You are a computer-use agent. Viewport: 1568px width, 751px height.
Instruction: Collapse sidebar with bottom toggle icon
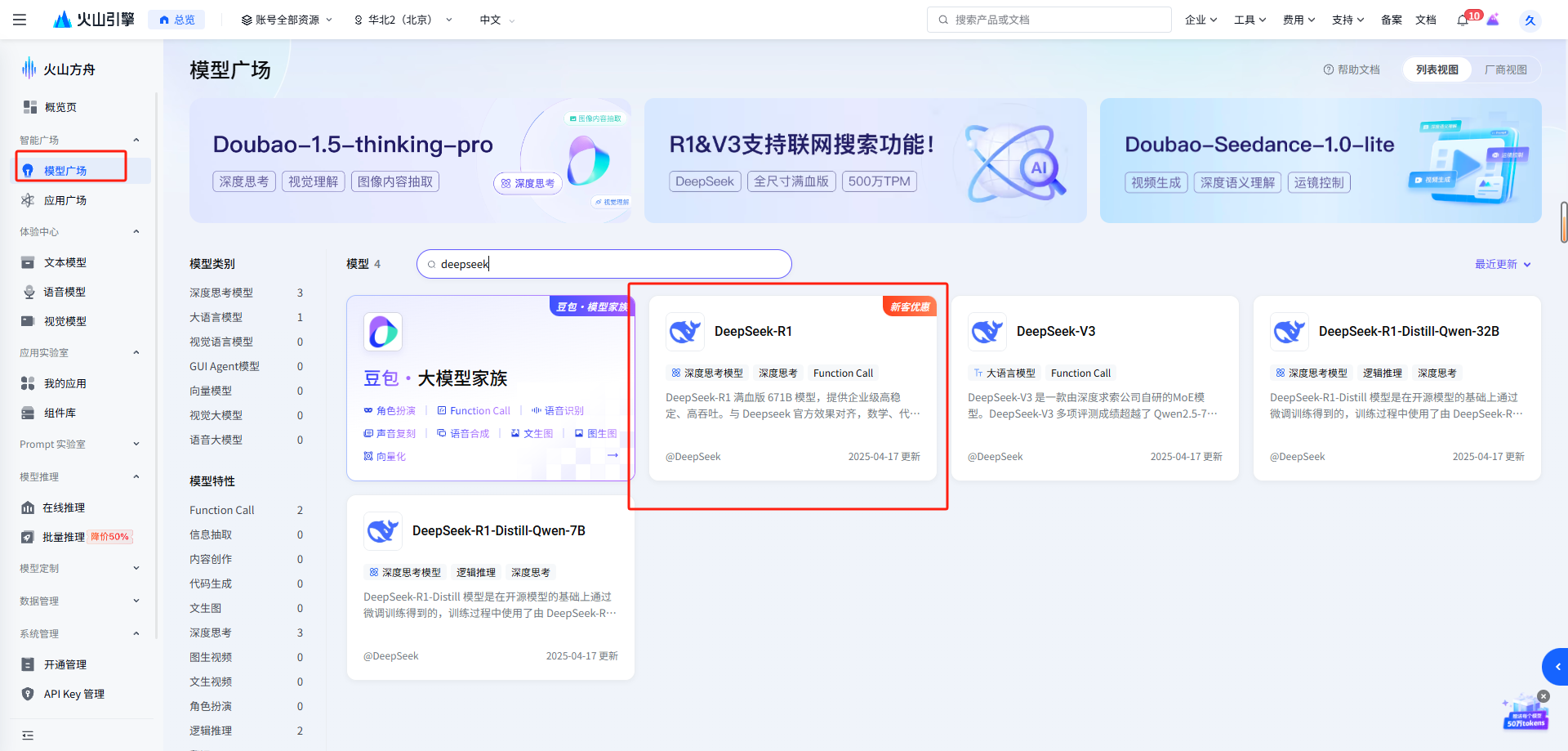coord(28,735)
